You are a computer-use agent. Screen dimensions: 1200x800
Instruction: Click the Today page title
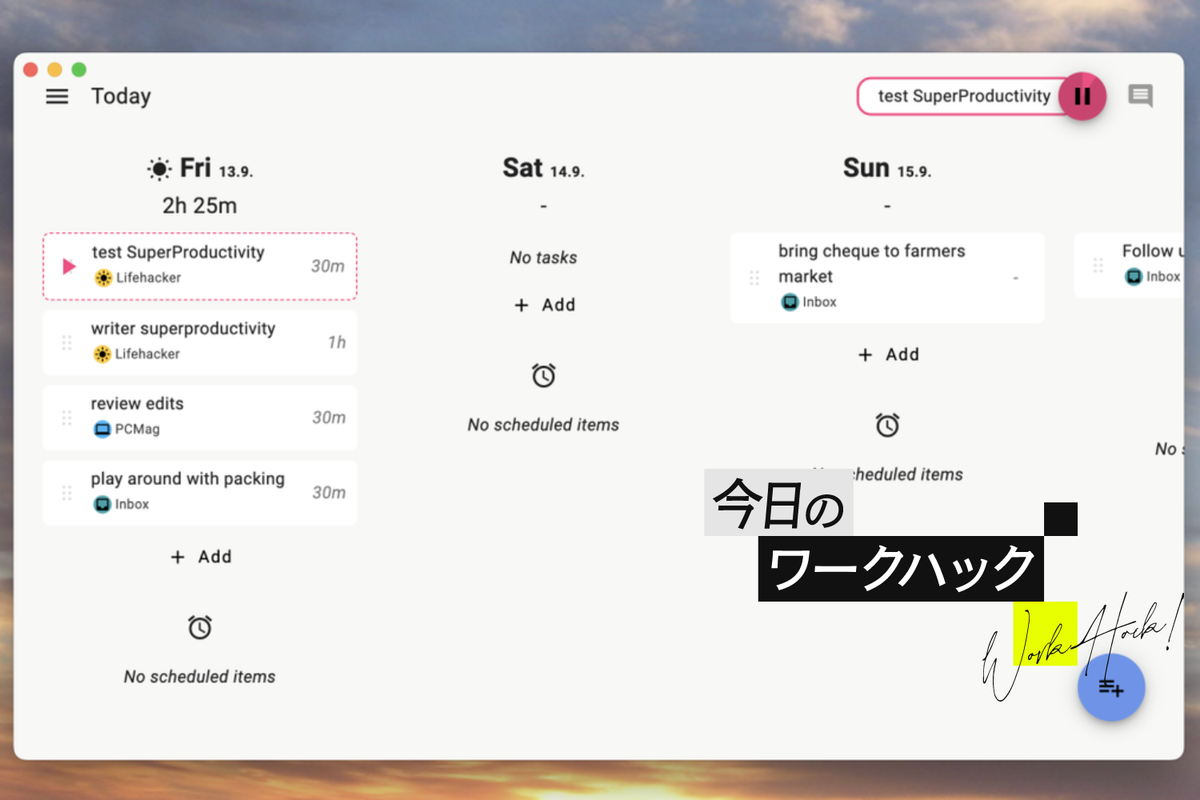tap(121, 96)
